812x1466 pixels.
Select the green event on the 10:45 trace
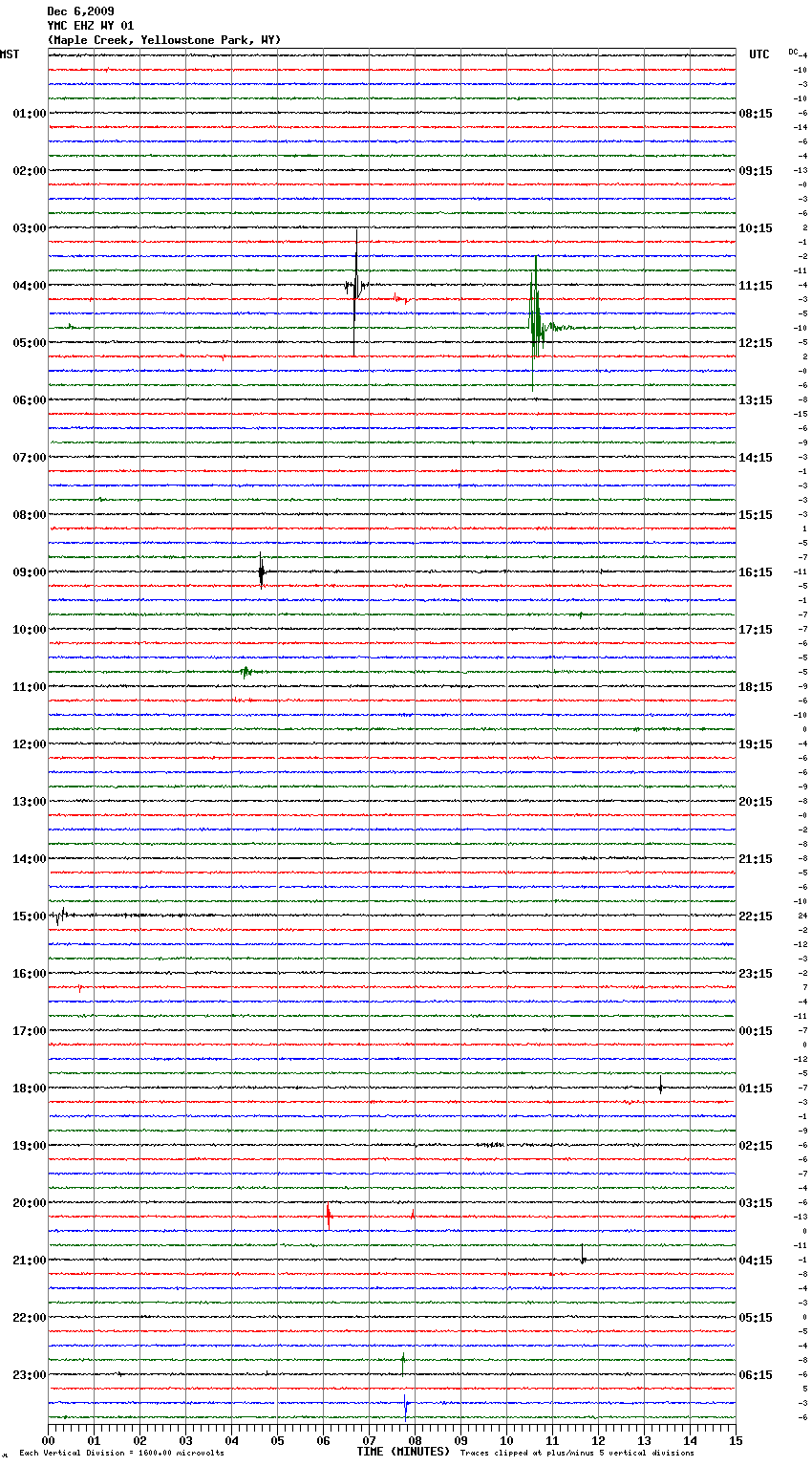[246, 672]
